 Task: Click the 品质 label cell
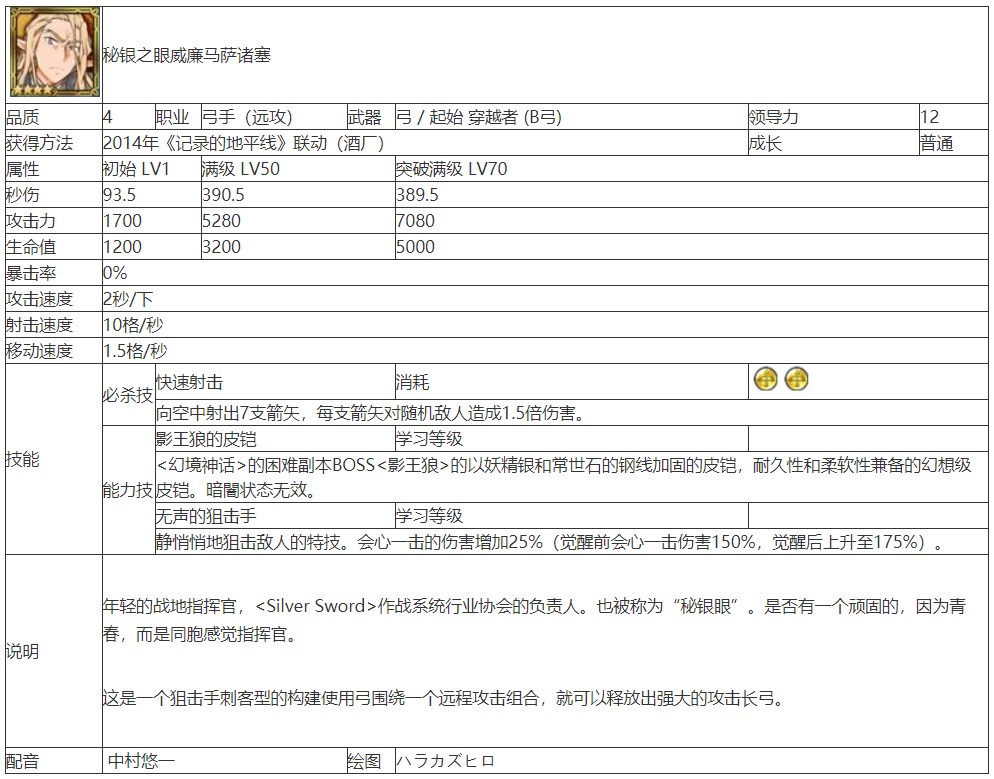click(x=54, y=117)
